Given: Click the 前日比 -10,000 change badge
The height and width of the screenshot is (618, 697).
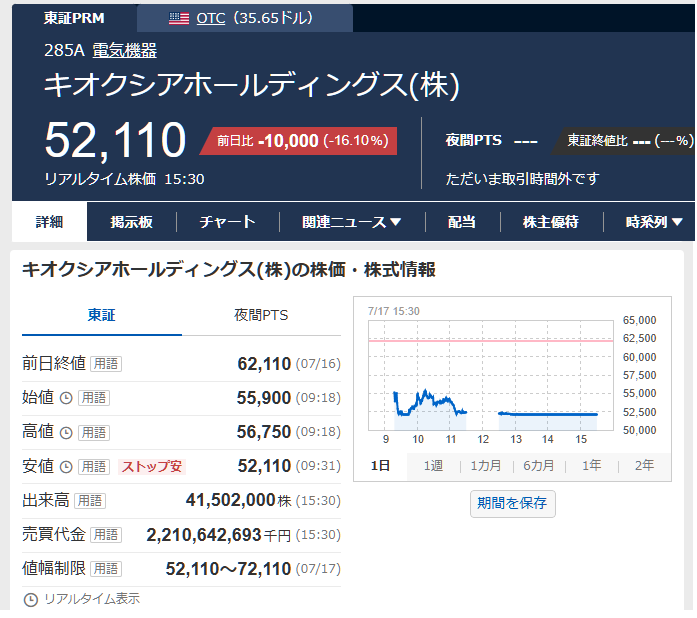Looking at the screenshot, I should click(299, 141).
